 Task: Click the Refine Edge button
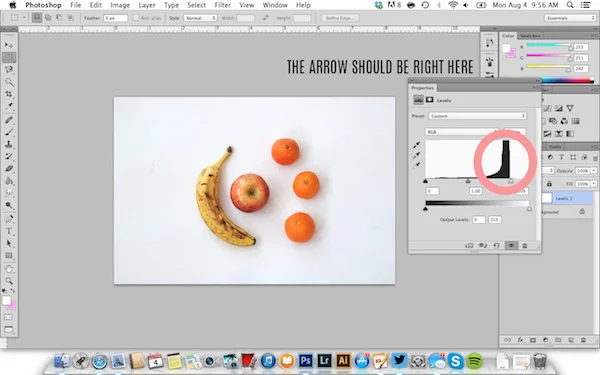(340, 18)
